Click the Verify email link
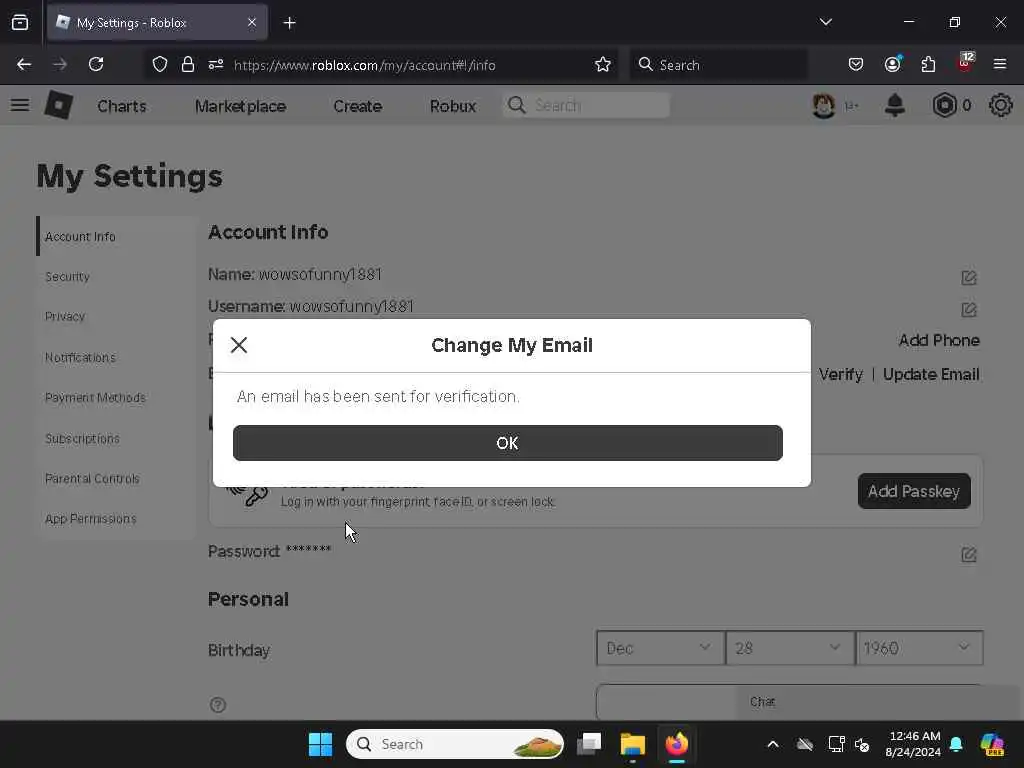Image resolution: width=1024 pixels, height=768 pixels. pos(840,374)
